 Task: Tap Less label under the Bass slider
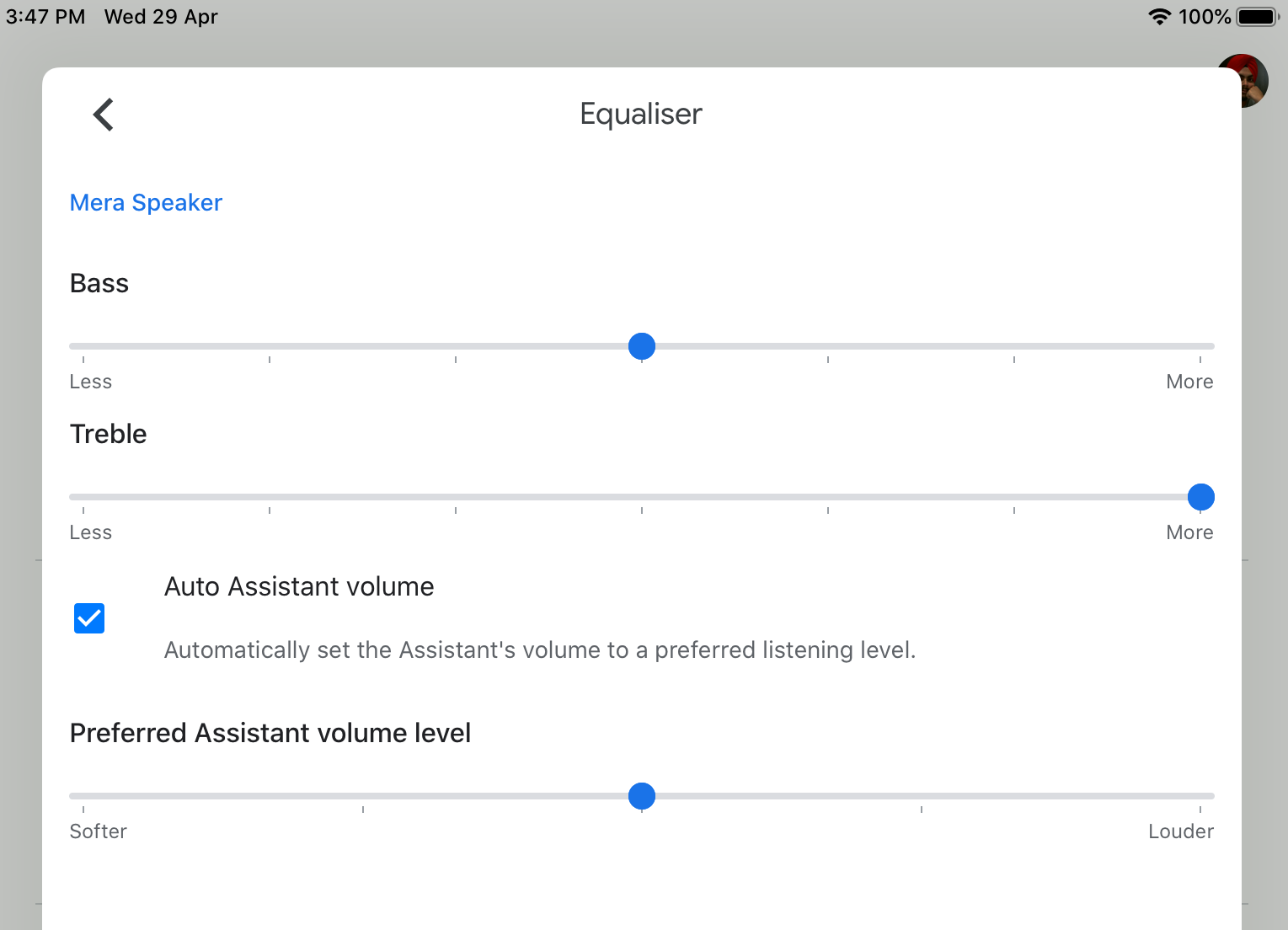pos(90,381)
